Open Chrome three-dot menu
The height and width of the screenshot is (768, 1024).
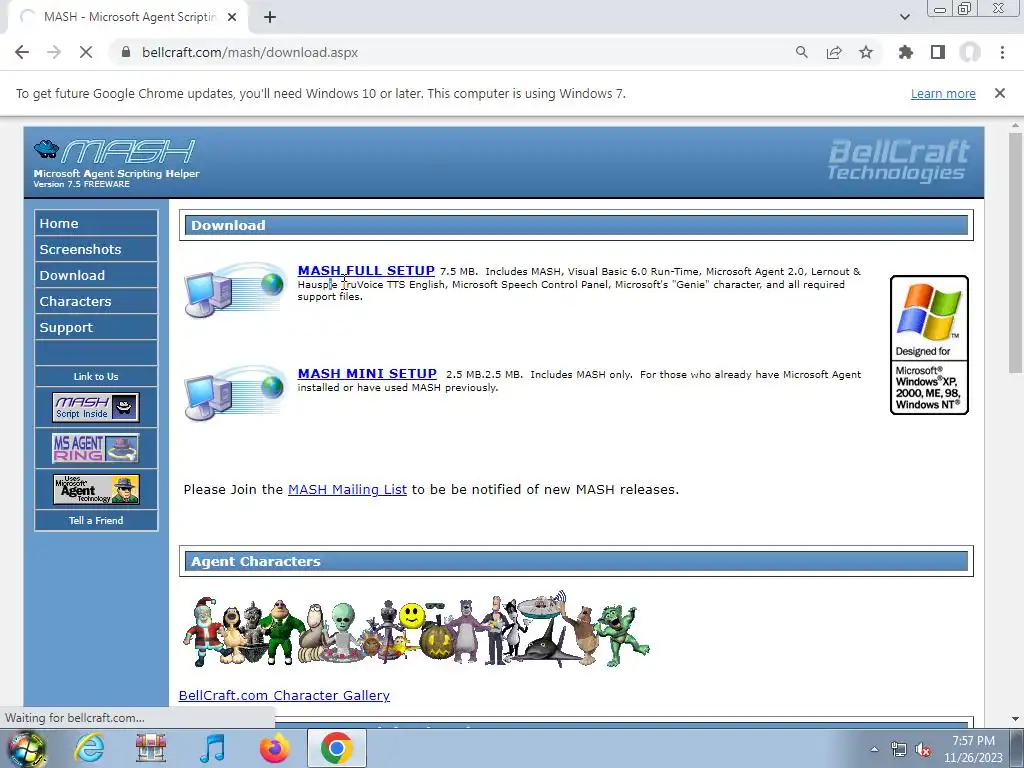tap(1002, 52)
